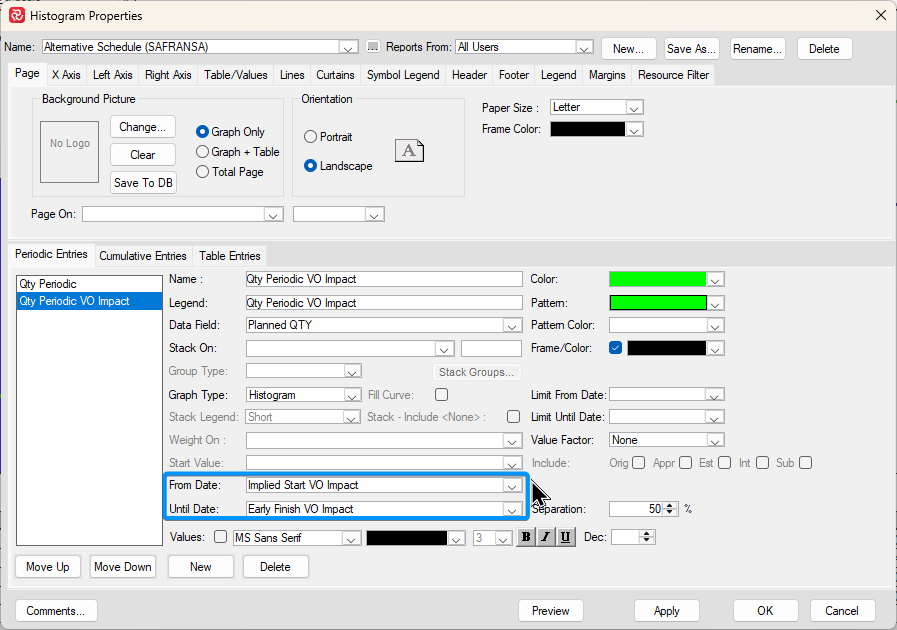The width and height of the screenshot is (897, 630).
Task: Open the Graph Type dropdown
Action: [x=352, y=395]
